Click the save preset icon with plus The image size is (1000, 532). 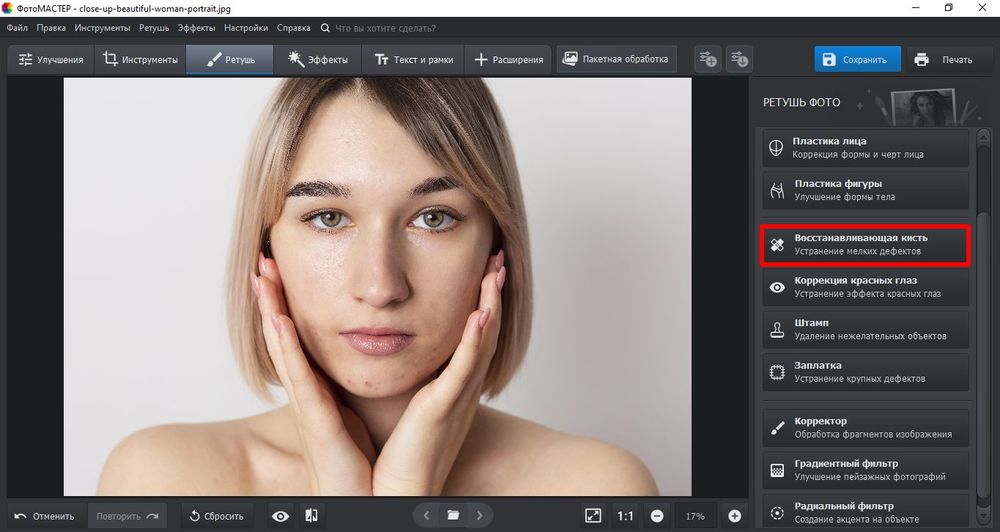coord(708,60)
